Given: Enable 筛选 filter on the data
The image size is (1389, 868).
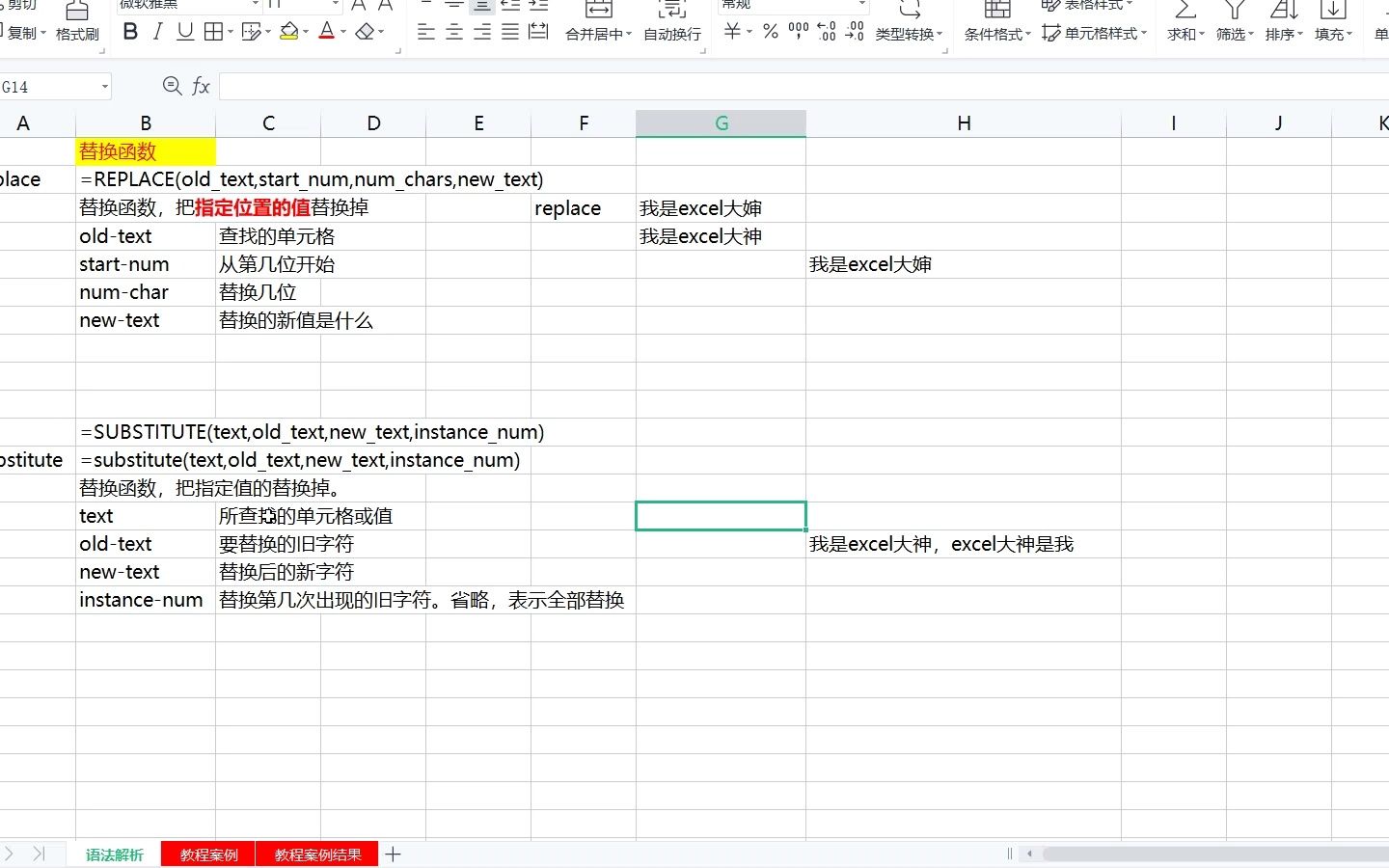Looking at the screenshot, I should [1232, 24].
